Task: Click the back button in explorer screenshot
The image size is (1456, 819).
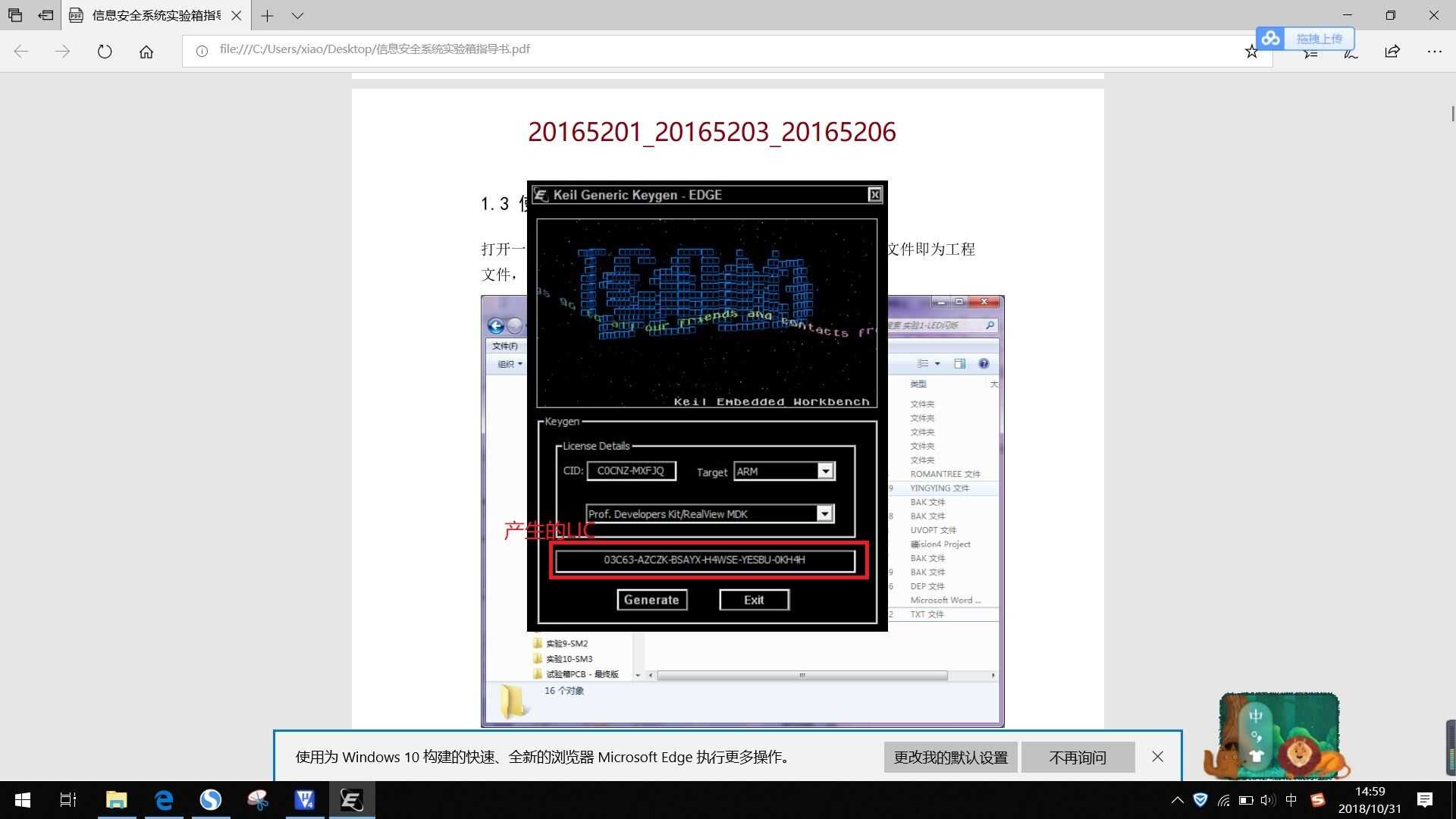Action: (495, 326)
